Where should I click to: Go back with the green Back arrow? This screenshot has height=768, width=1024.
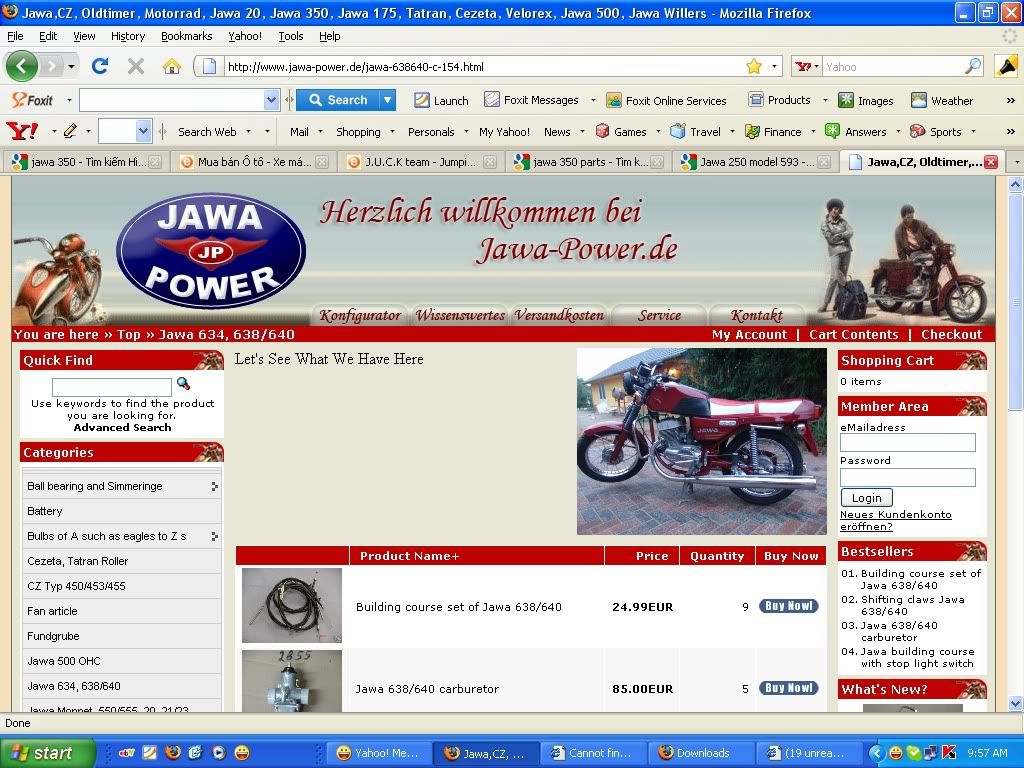coord(22,66)
